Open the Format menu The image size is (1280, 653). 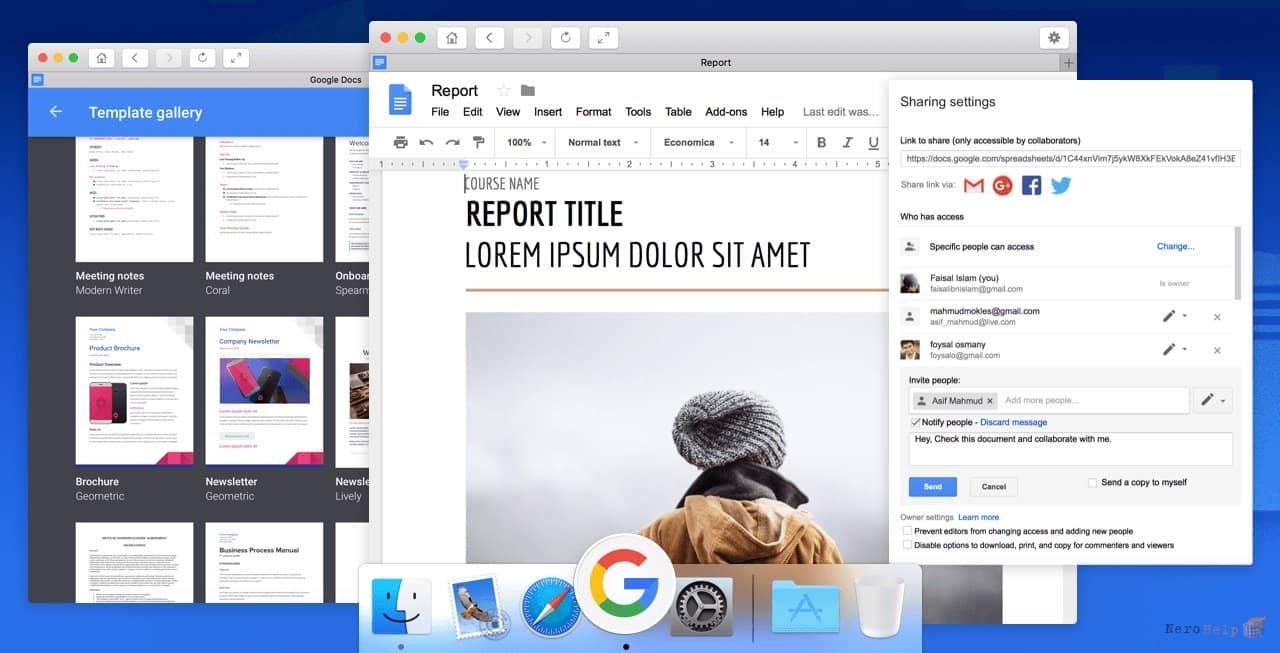(x=593, y=112)
